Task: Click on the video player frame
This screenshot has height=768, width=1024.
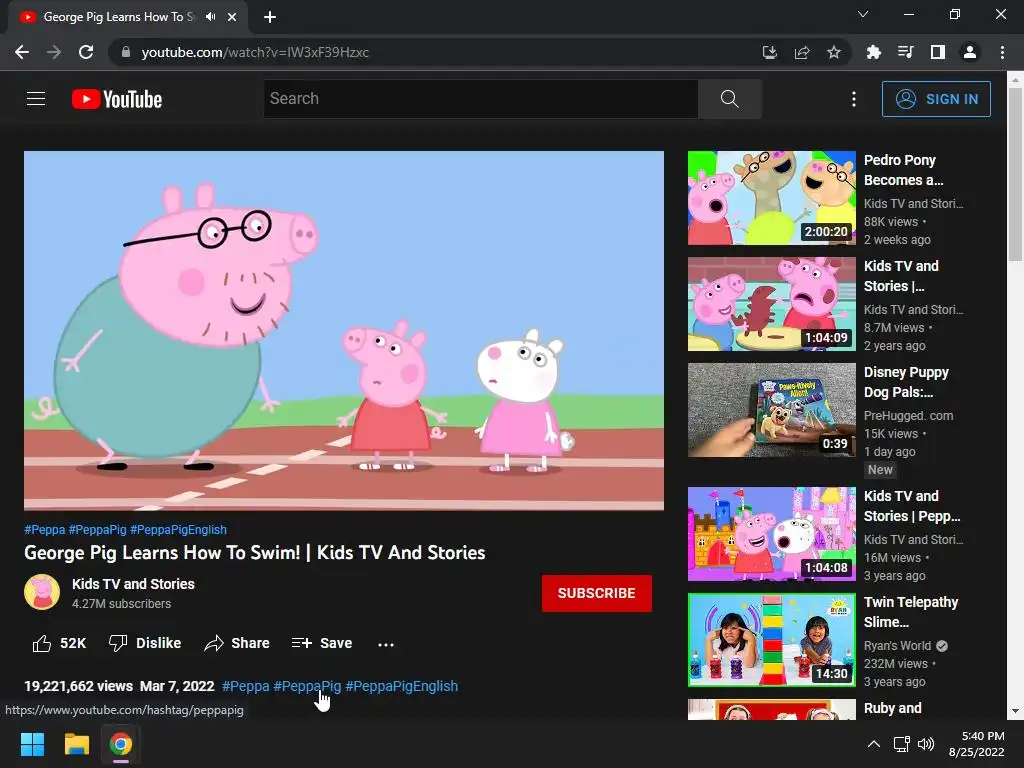Action: [344, 330]
